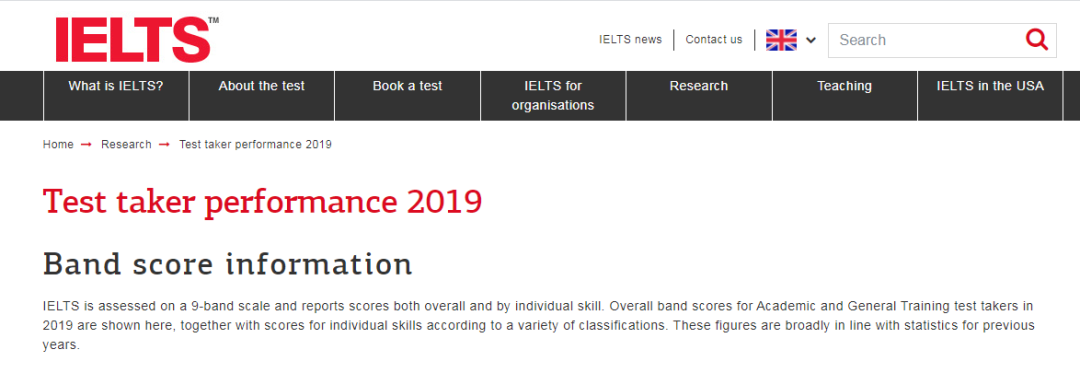Click the arrow after Home breadcrumb

[87, 145]
